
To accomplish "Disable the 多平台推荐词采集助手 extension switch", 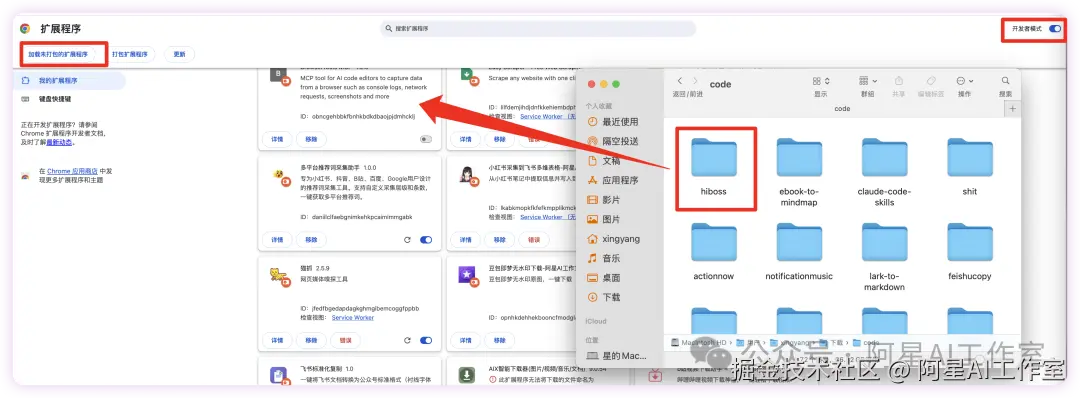I will (426, 240).
